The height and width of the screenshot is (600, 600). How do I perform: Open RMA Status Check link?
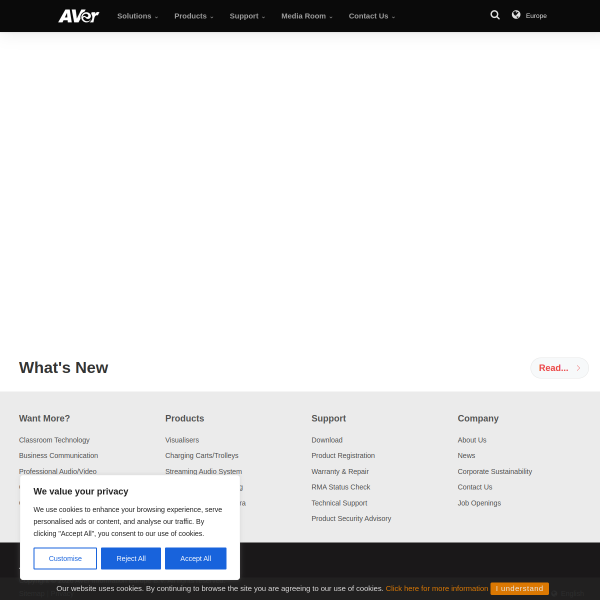click(341, 487)
